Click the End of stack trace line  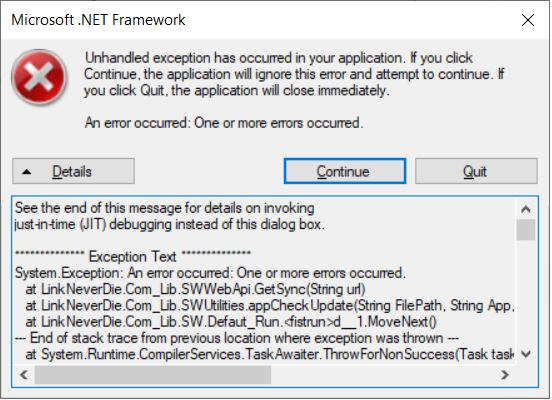click(237, 338)
